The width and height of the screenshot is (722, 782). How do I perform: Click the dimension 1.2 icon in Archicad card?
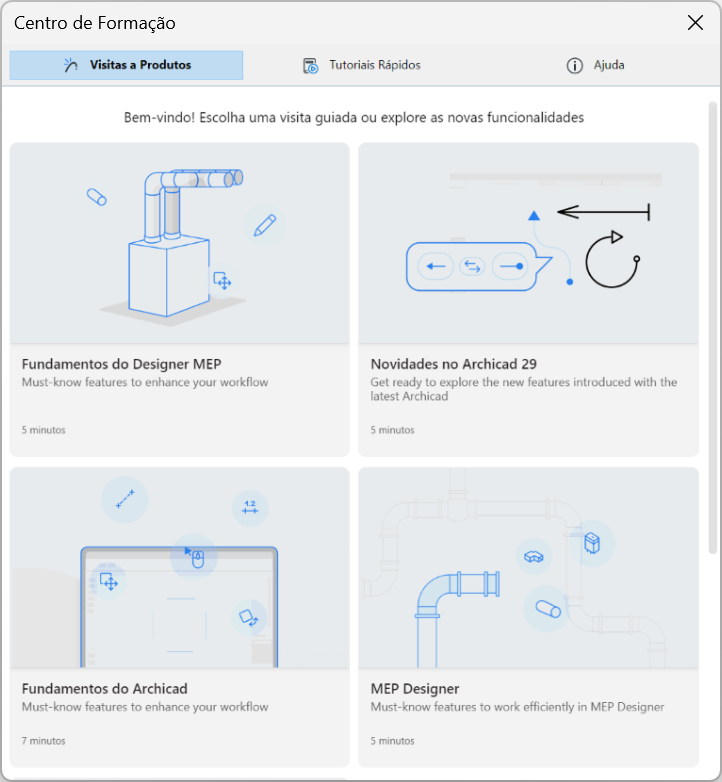point(250,507)
